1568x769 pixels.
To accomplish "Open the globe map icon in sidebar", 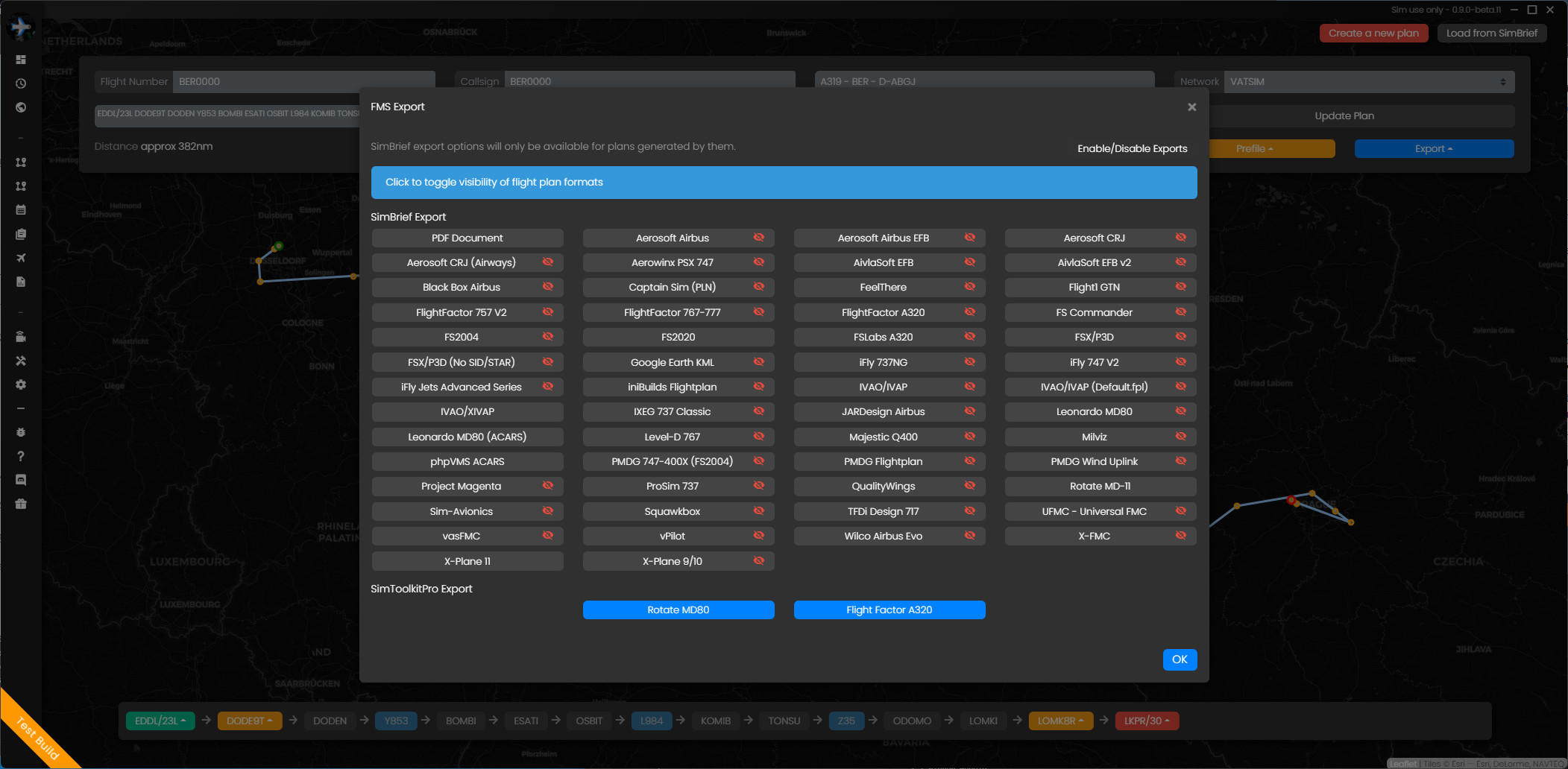I will click(21, 107).
